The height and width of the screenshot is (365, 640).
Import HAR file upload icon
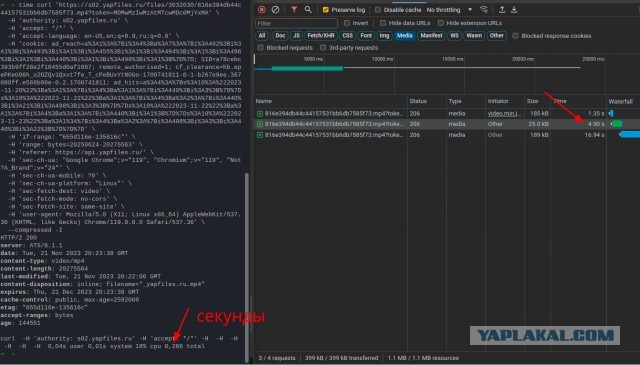point(502,9)
